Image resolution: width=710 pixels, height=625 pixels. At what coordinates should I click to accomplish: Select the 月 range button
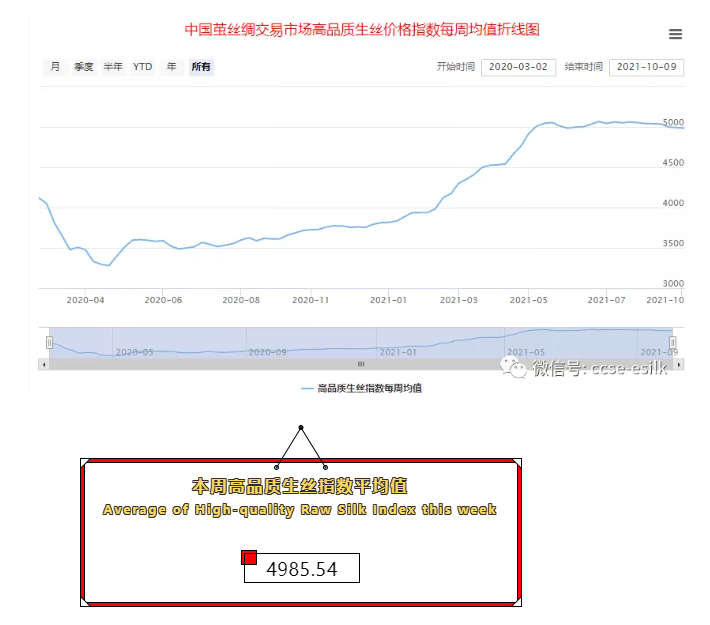[x=55, y=67]
